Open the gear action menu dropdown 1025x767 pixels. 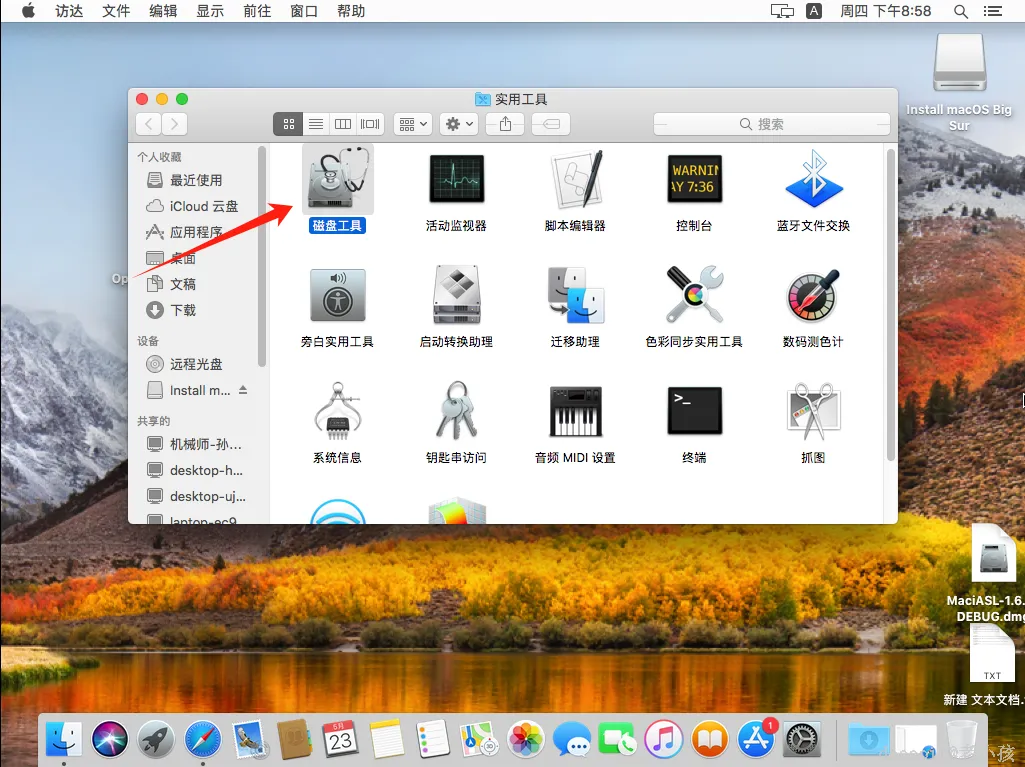[459, 124]
